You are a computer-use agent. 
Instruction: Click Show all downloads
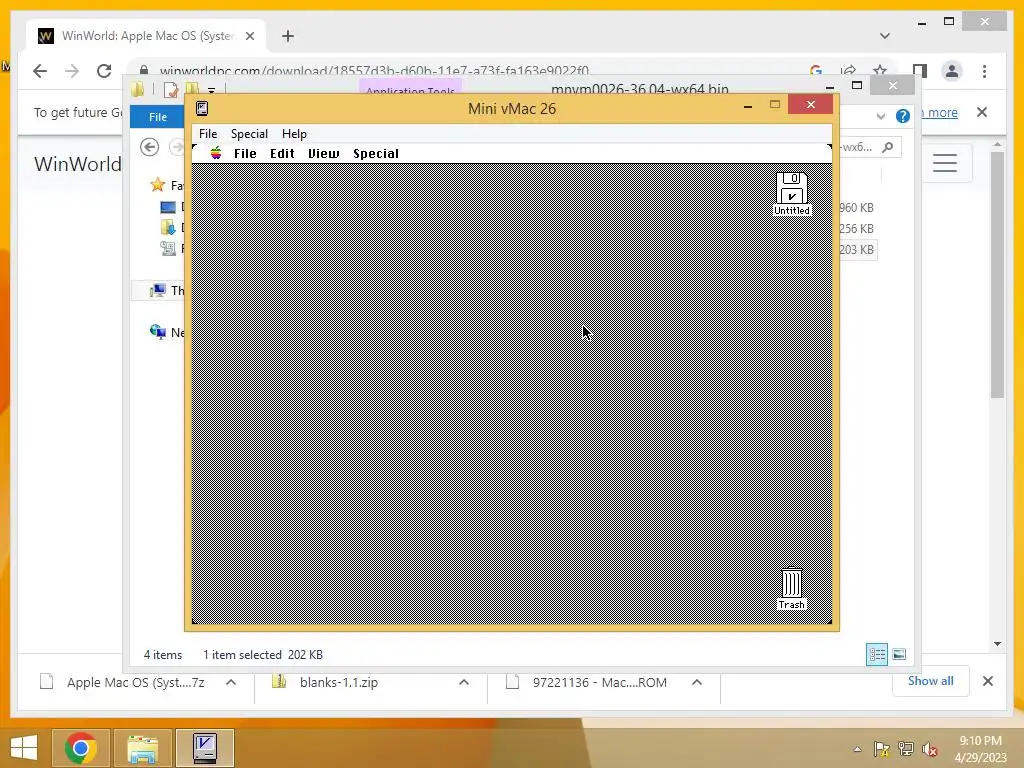tap(930, 681)
